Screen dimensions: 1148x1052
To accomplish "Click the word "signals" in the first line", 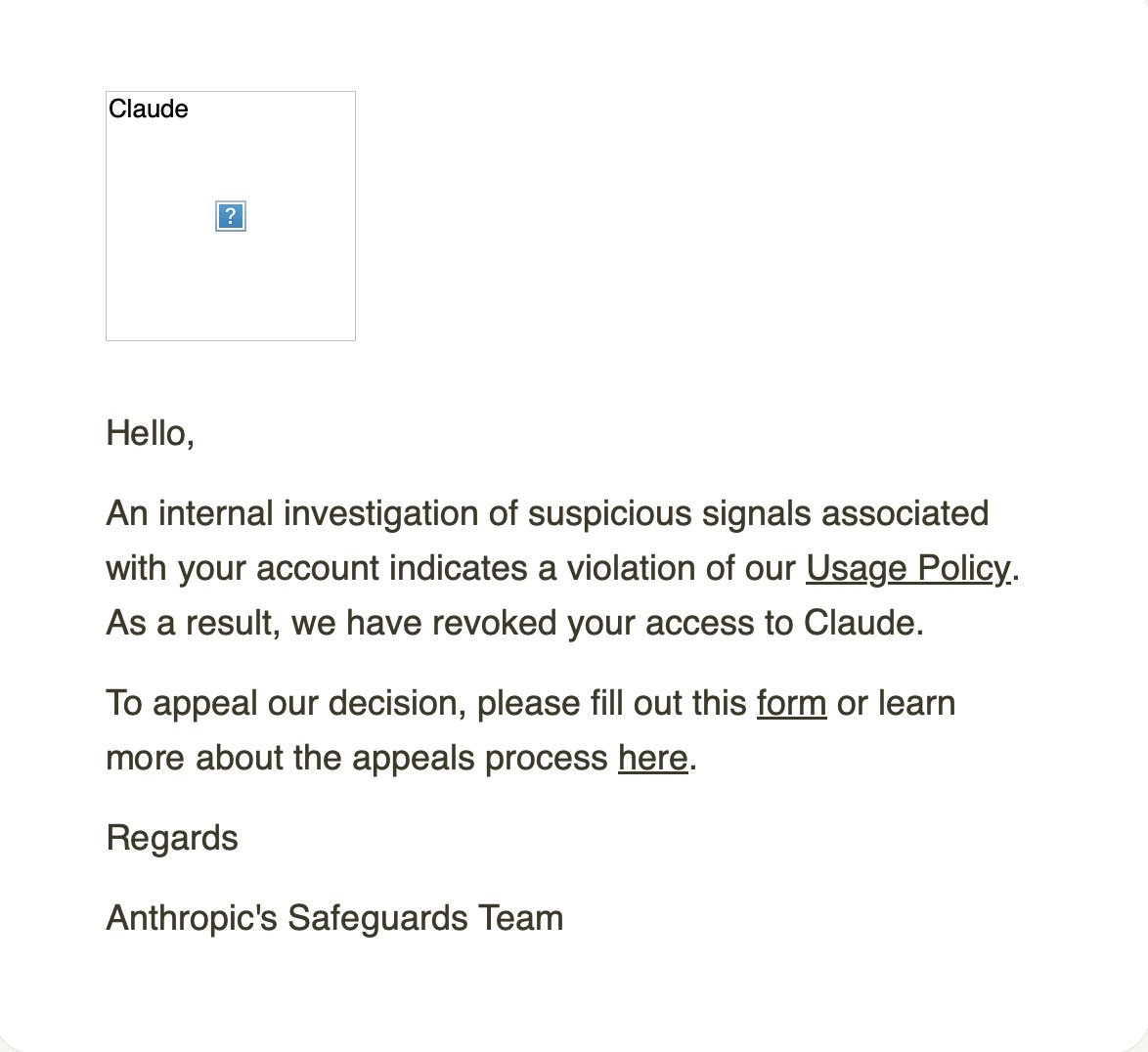I will tap(756, 514).
